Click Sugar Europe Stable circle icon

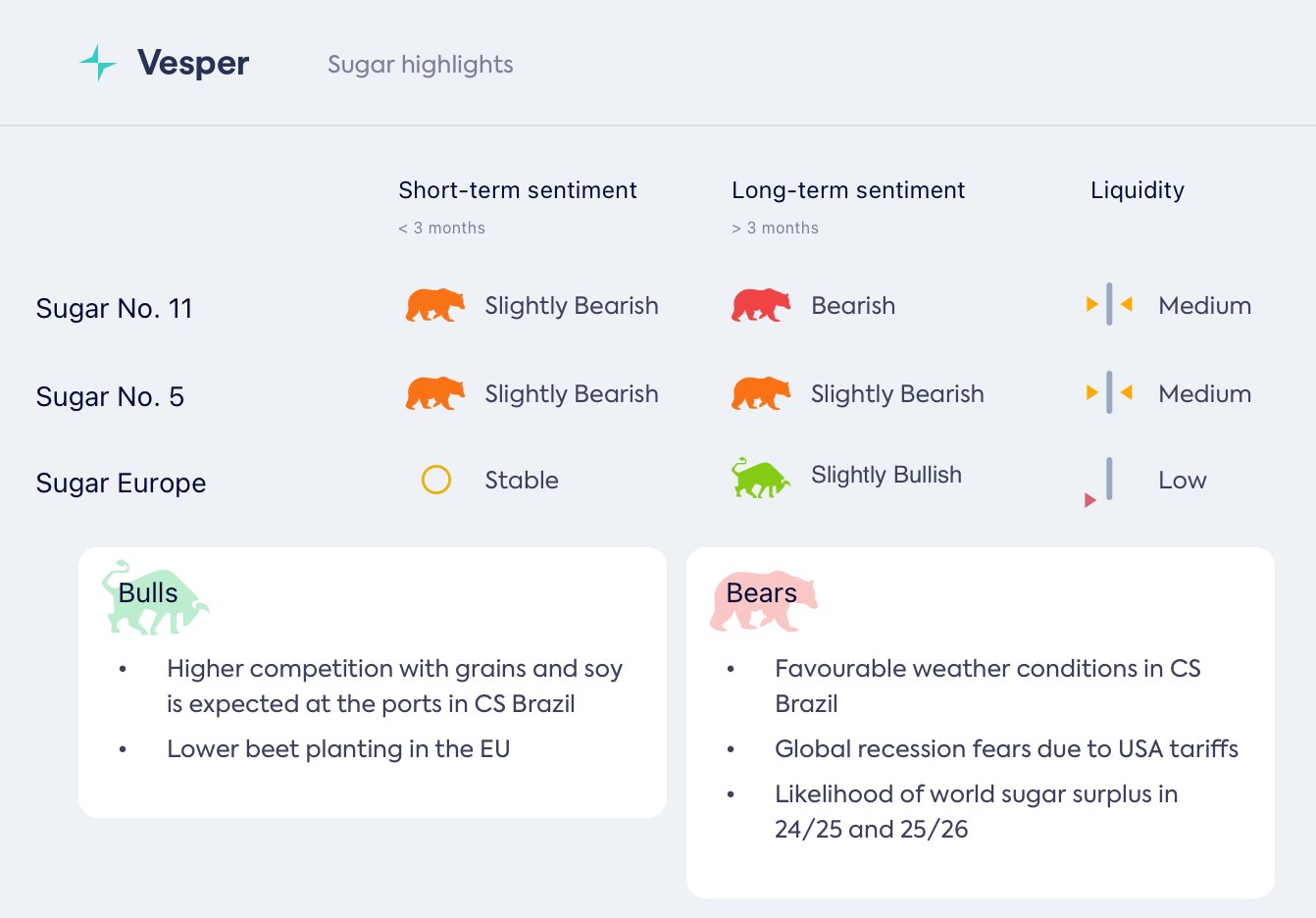[x=435, y=480]
